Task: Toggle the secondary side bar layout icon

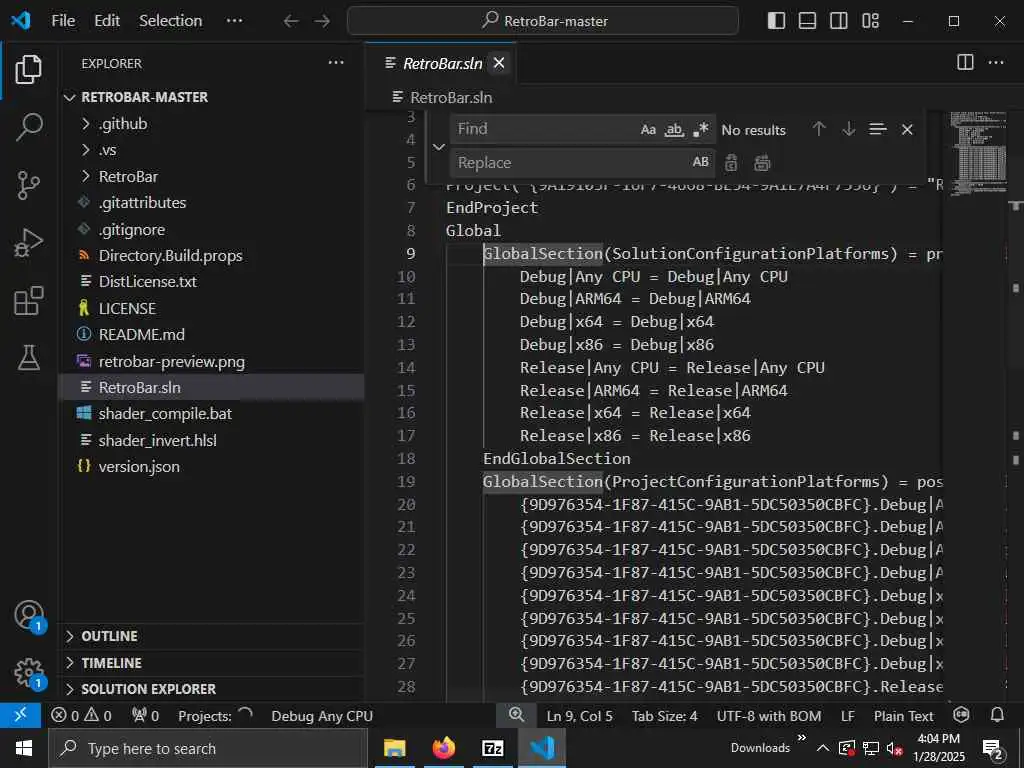Action: coord(839,21)
